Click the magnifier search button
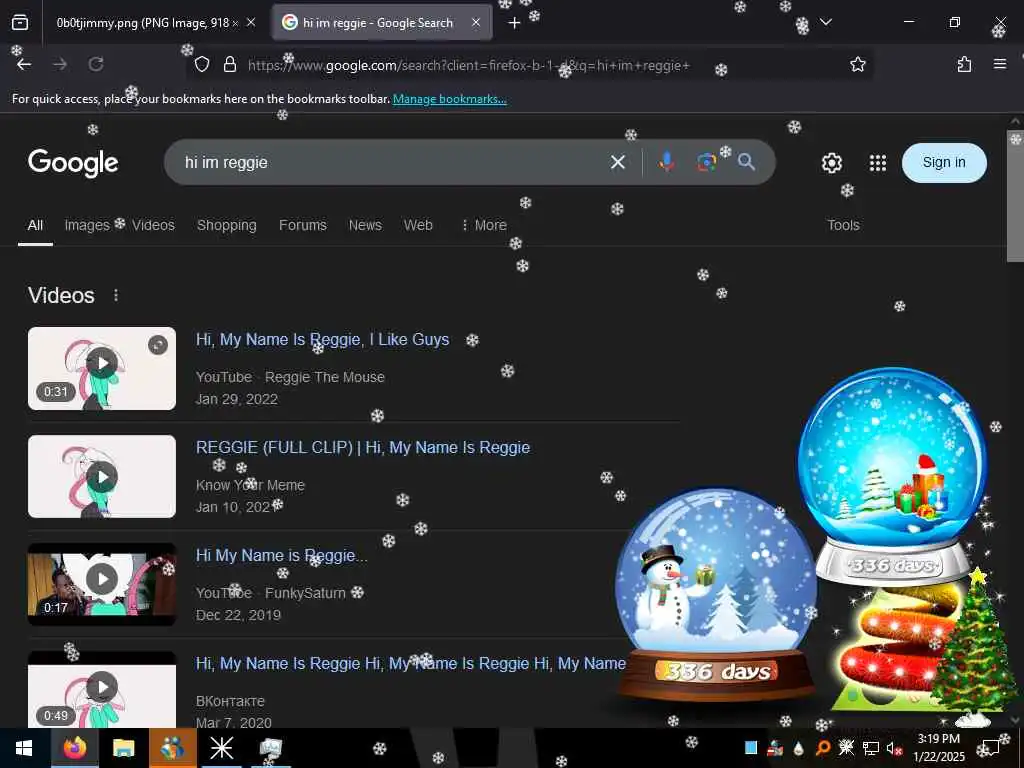1024x768 pixels. pos(746,162)
